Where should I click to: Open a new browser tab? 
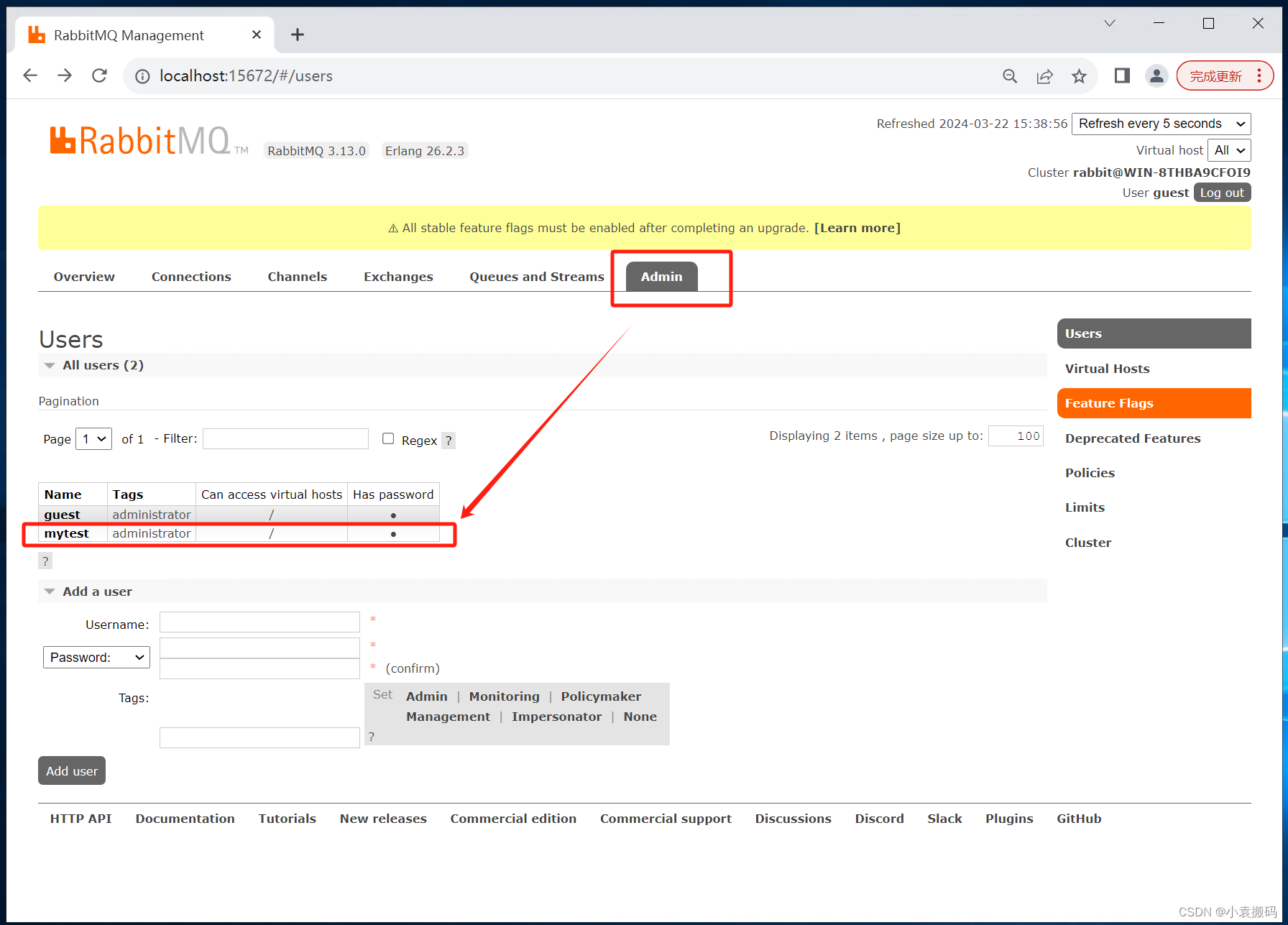click(298, 34)
